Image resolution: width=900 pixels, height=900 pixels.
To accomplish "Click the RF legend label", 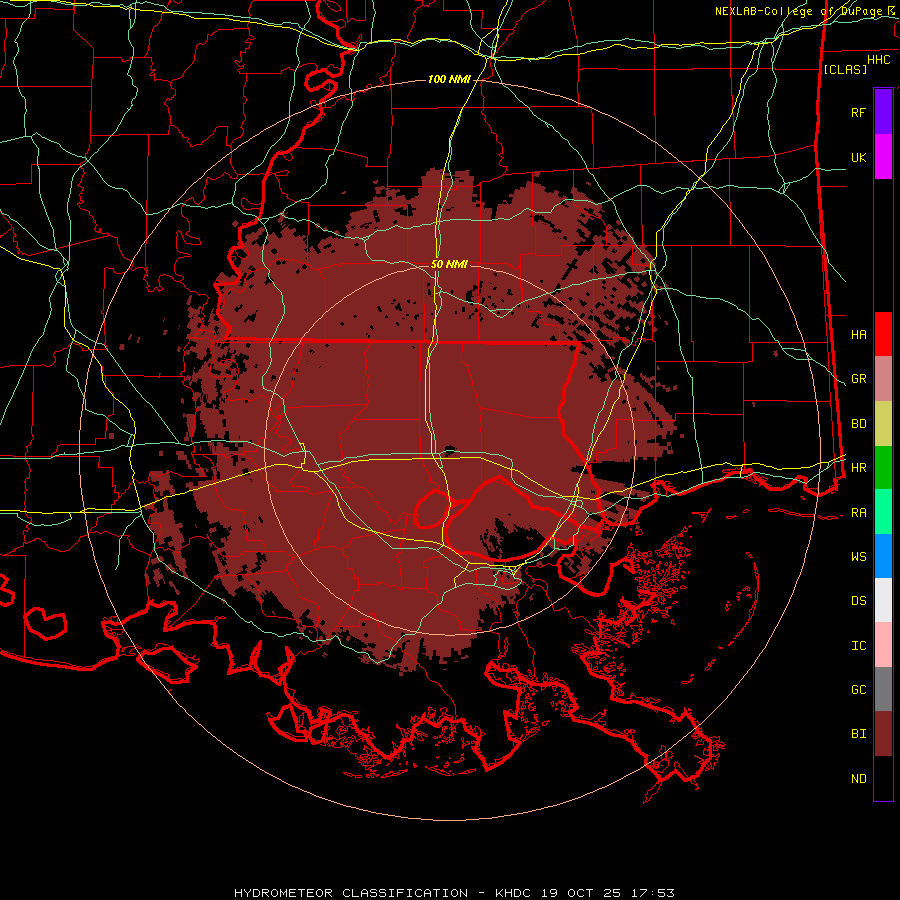I will click(858, 112).
